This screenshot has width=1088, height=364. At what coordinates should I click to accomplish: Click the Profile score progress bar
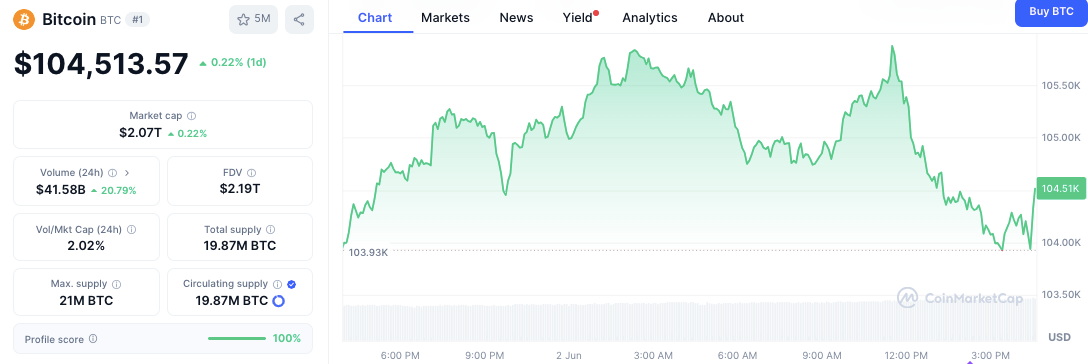point(237,339)
